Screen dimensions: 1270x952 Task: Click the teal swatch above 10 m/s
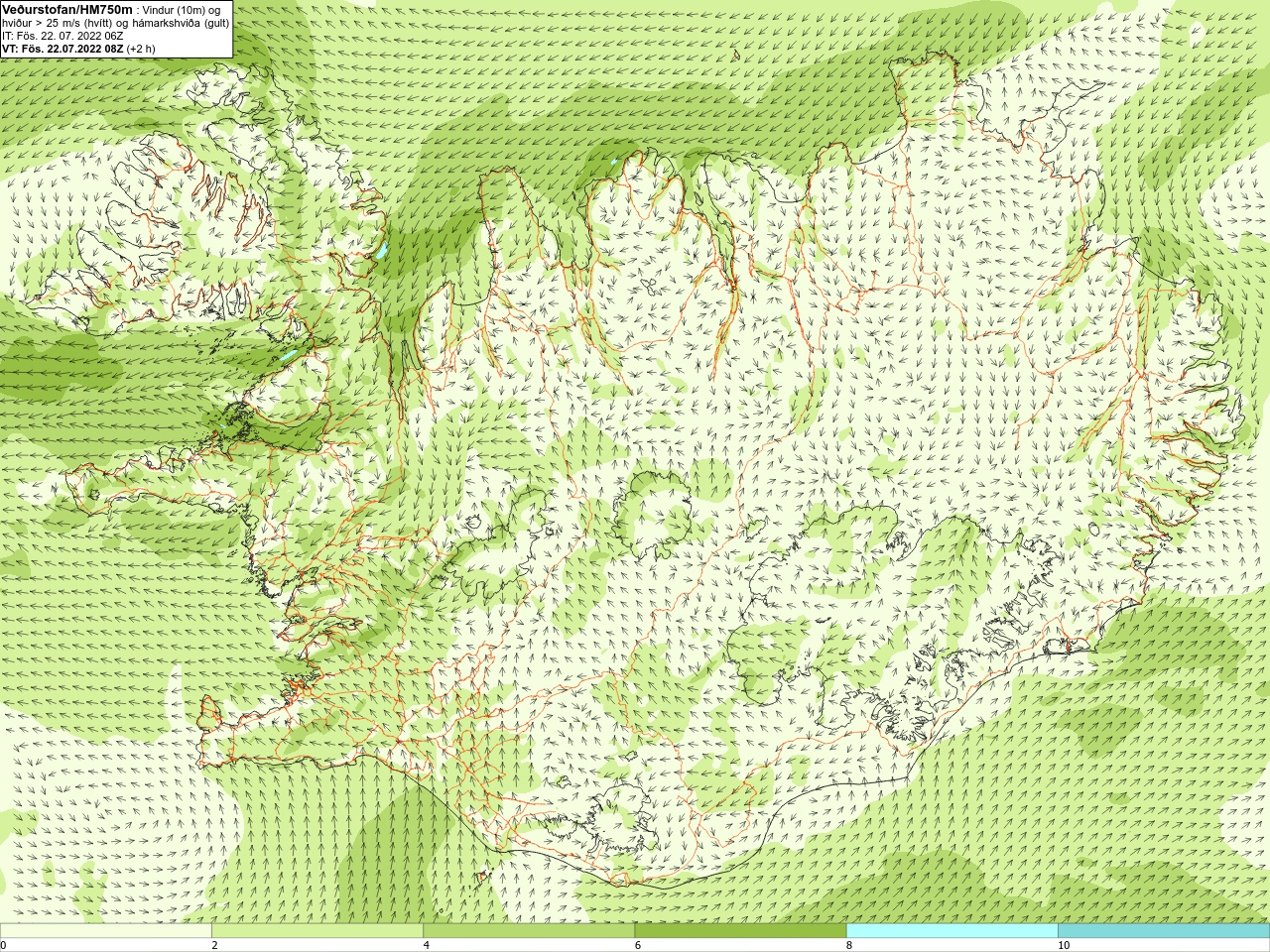coord(1164,931)
